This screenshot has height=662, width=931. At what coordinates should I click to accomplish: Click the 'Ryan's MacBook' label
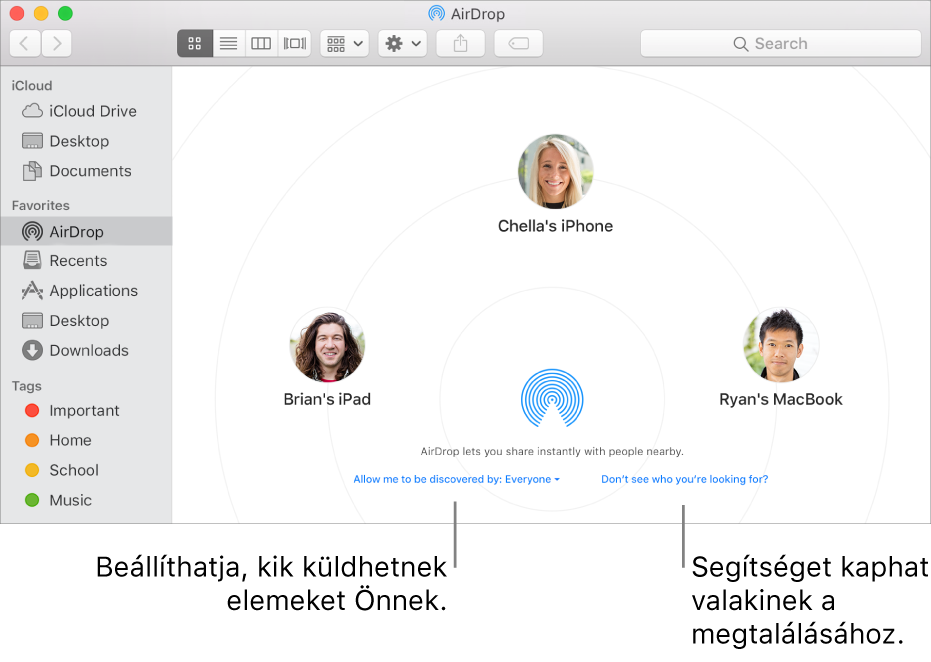(781, 400)
